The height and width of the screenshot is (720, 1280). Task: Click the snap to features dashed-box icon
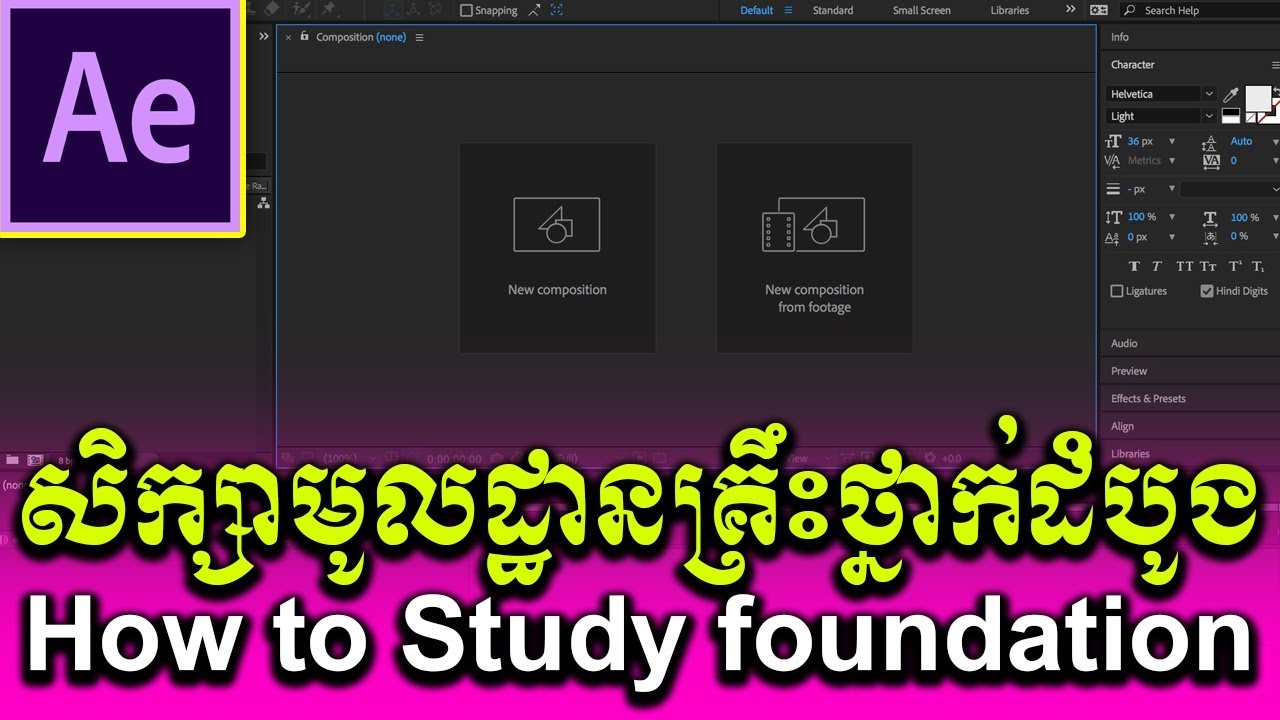(x=557, y=10)
